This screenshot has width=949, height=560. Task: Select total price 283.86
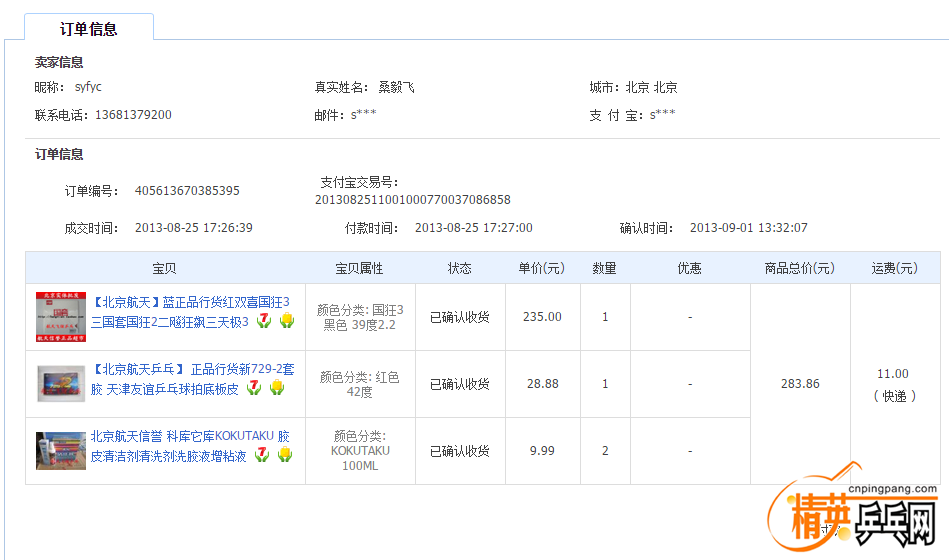pyautogui.click(x=800, y=384)
